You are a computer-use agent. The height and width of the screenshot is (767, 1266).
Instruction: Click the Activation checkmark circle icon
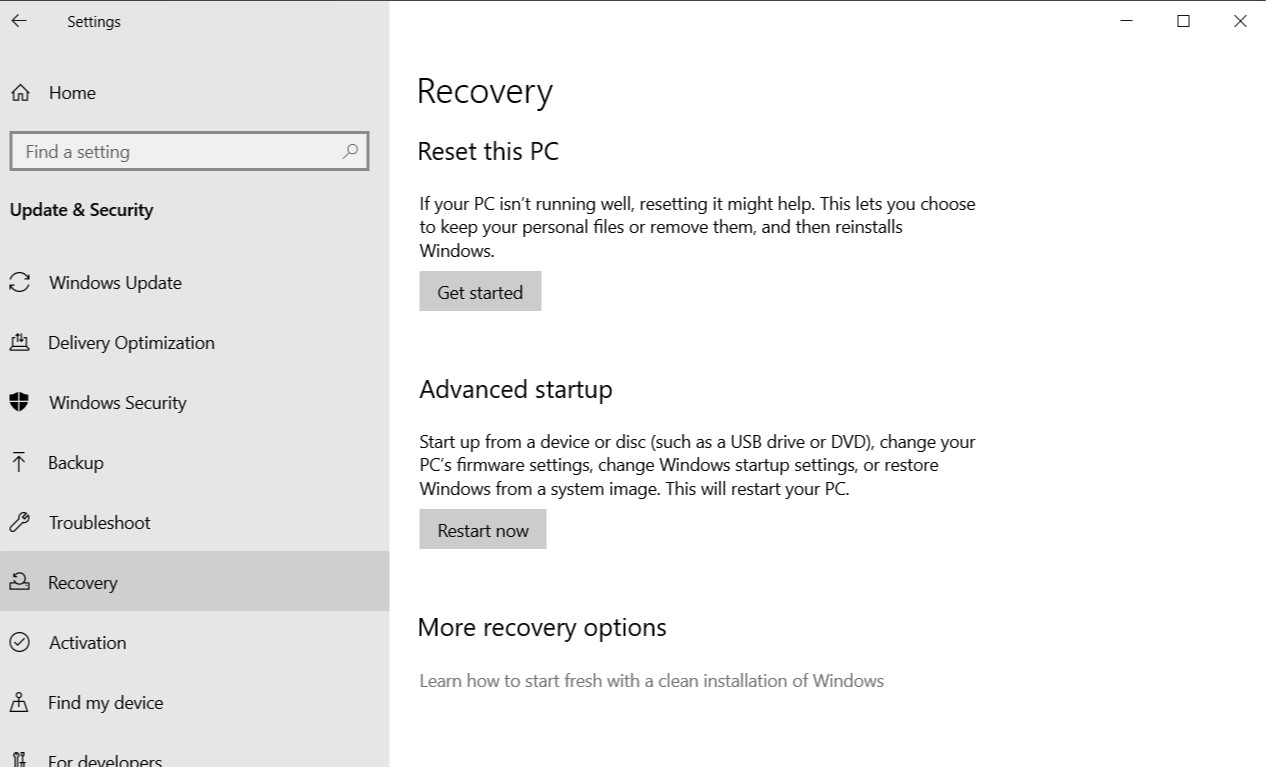(x=19, y=642)
